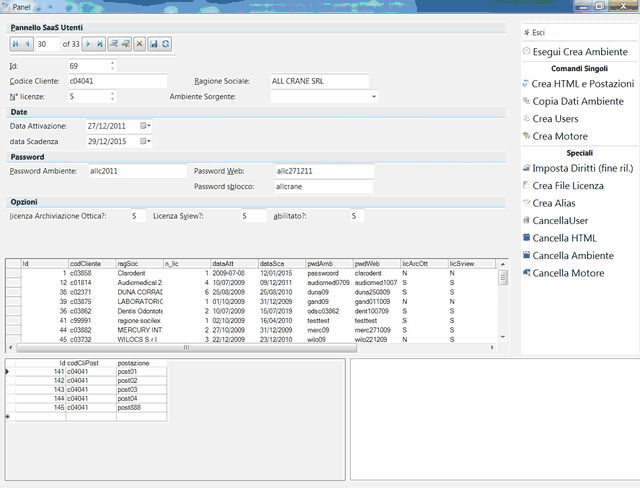Click the Esci label in the side panel
The height and width of the screenshot is (488, 640).
coord(538,33)
